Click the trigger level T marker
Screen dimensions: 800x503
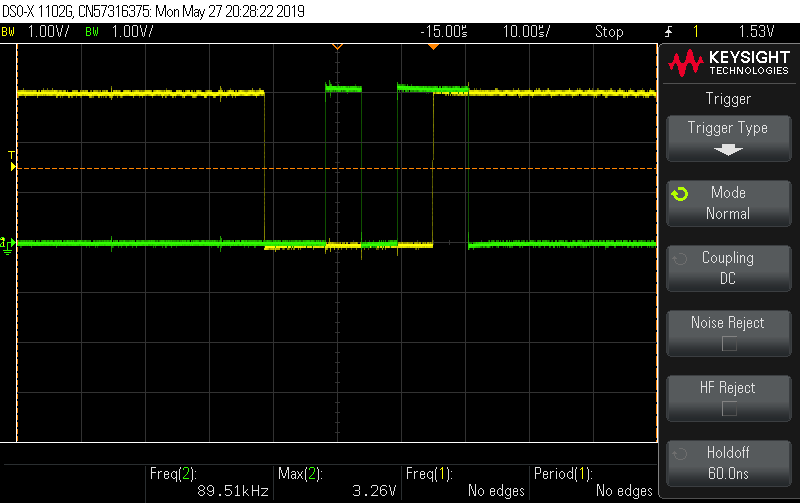click(x=12, y=161)
